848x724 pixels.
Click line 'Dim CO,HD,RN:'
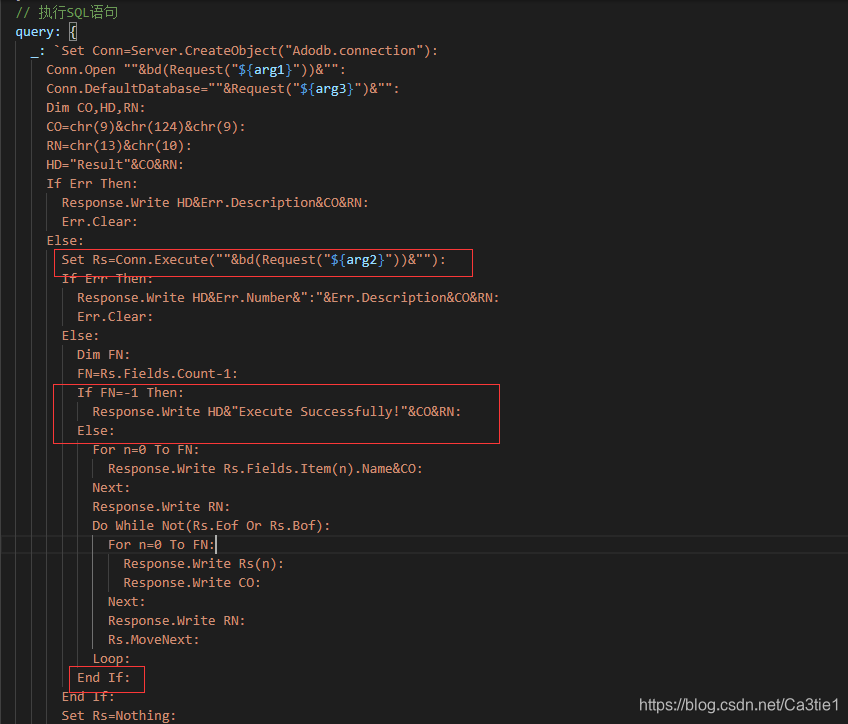(x=96, y=108)
